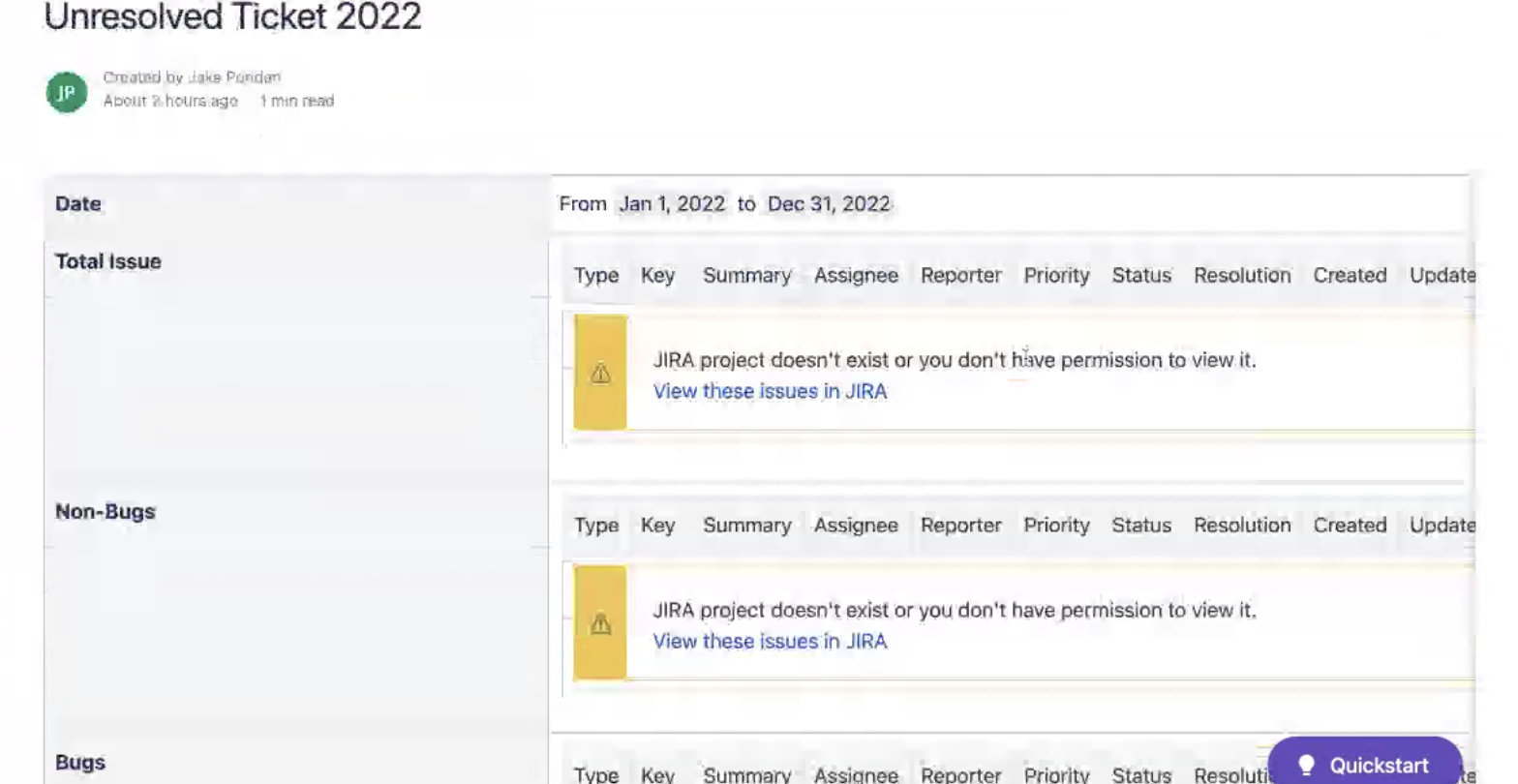This screenshot has width=1518, height=784.
Task: Click 'Assignee' column header in Total Issue table
Action: [x=856, y=276]
